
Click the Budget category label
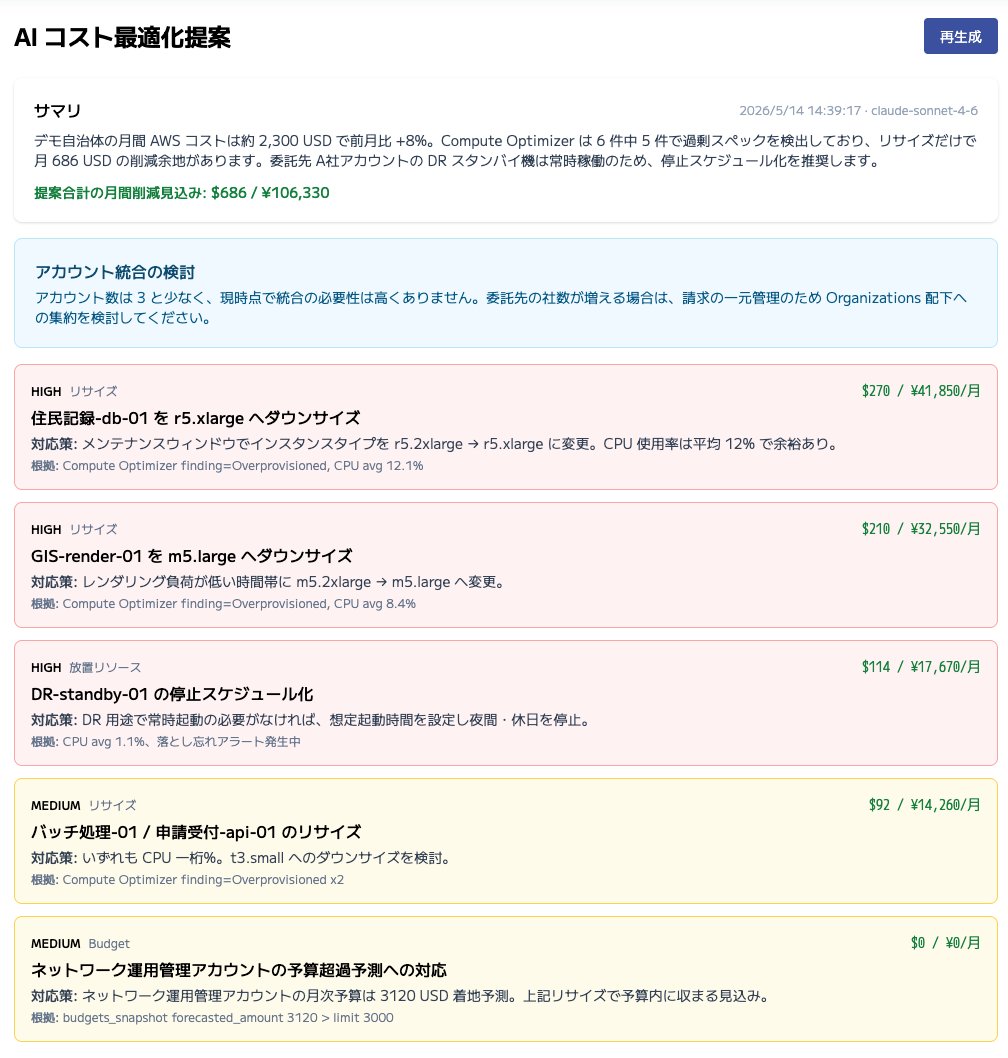(x=109, y=943)
